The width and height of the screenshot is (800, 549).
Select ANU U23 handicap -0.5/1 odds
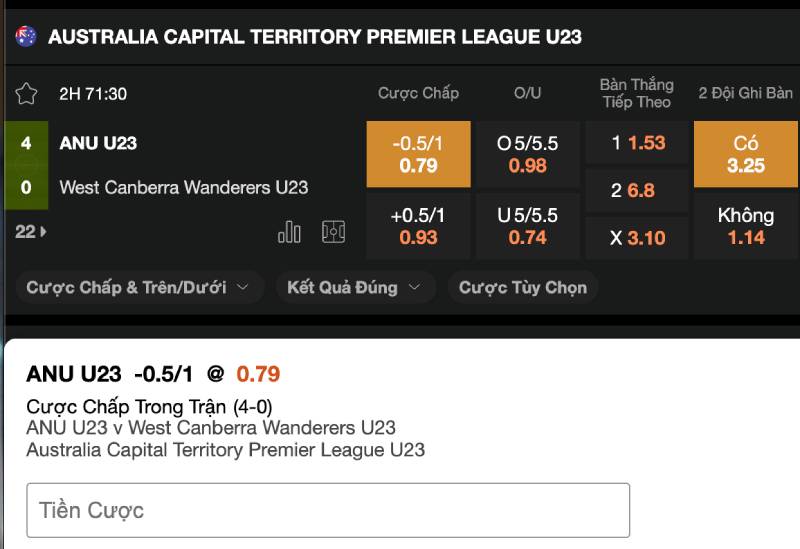click(x=418, y=154)
